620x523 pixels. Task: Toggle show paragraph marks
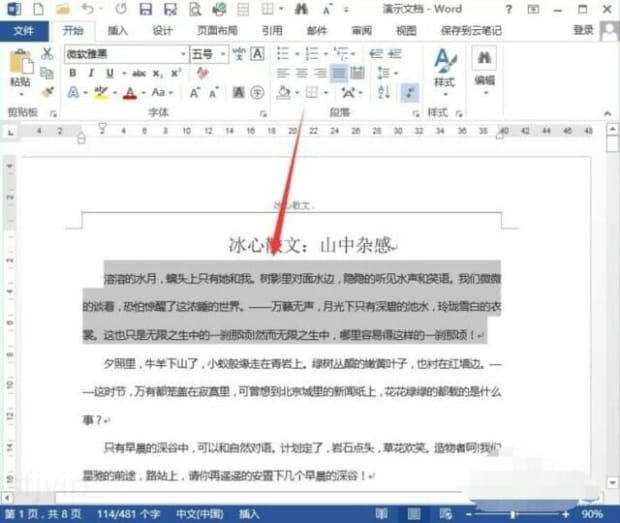(x=410, y=93)
